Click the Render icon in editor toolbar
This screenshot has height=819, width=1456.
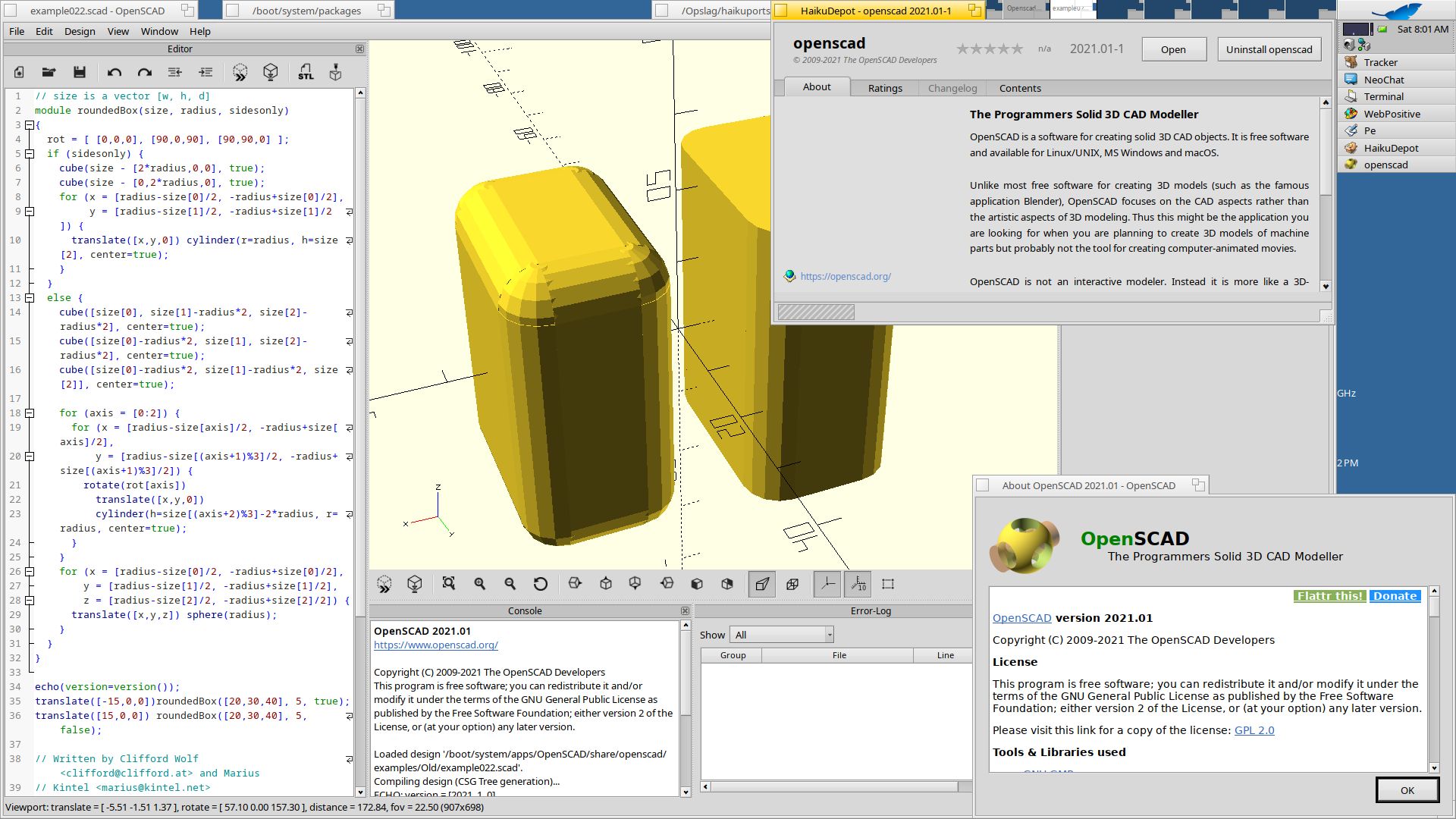271,72
